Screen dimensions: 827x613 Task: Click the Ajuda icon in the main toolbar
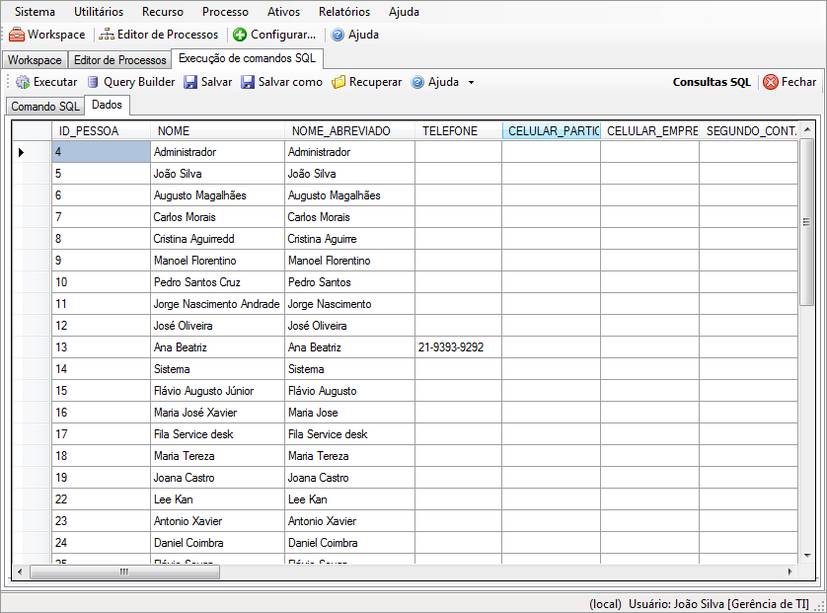pyautogui.click(x=338, y=35)
